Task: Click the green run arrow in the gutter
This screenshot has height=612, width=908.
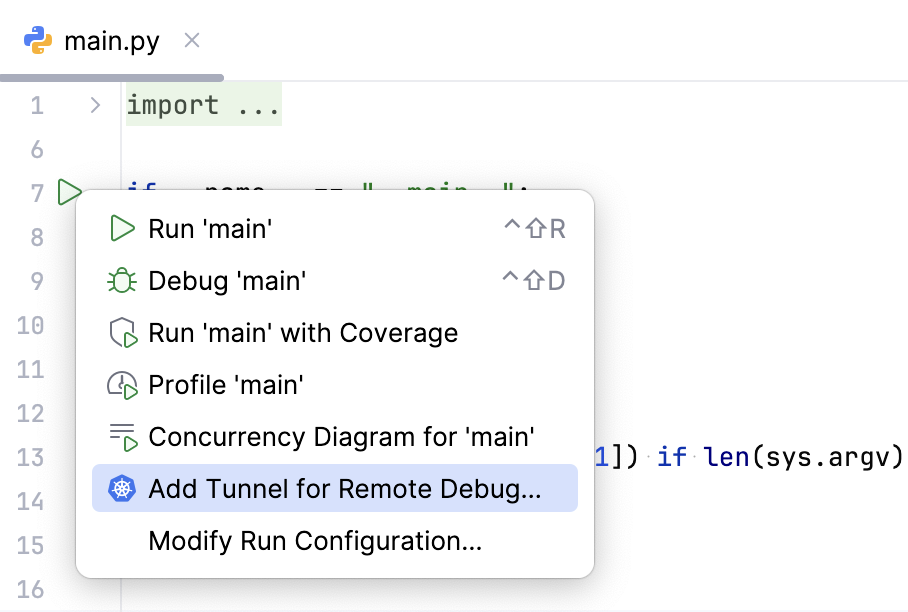Action: tap(68, 193)
